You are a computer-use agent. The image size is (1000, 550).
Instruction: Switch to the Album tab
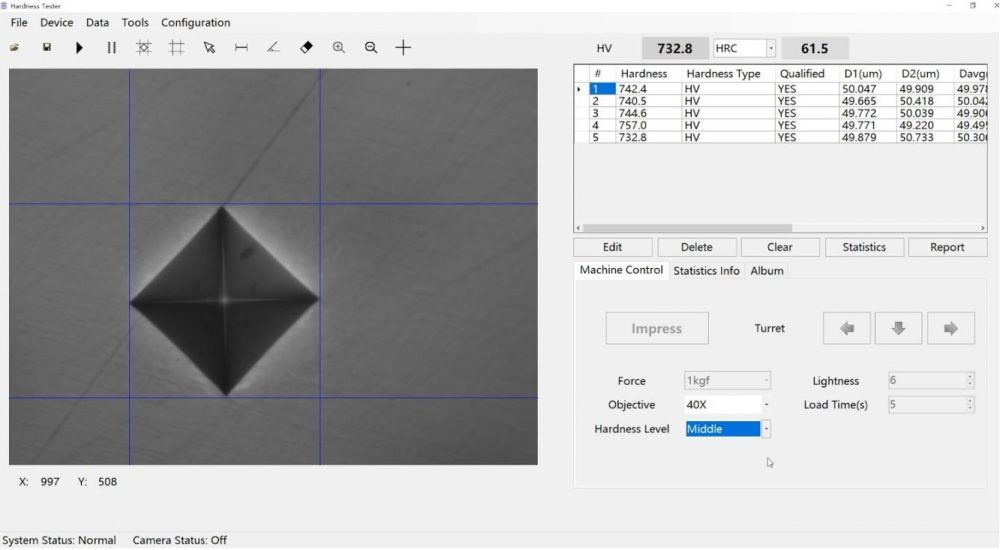pyautogui.click(x=767, y=271)
